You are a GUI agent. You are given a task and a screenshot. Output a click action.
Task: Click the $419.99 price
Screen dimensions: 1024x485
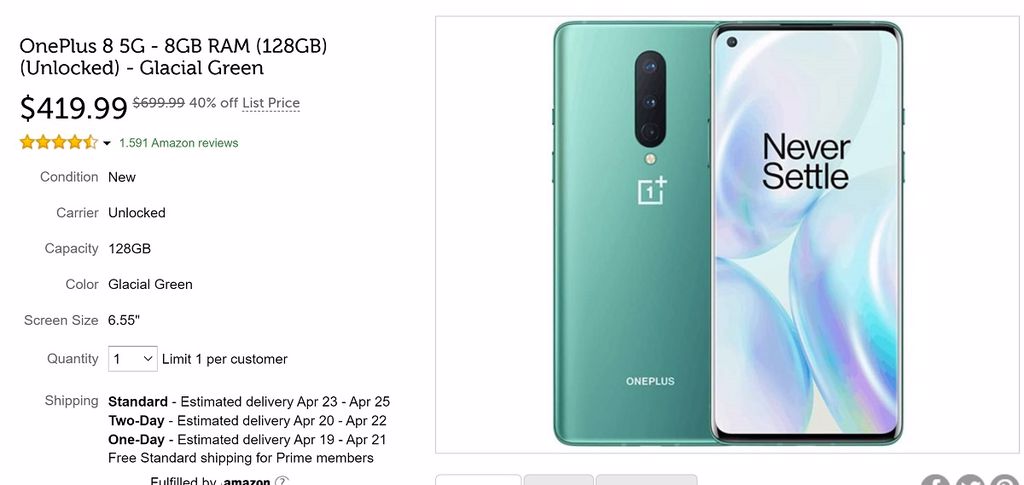pyautogui.click(x=74, y=108)
